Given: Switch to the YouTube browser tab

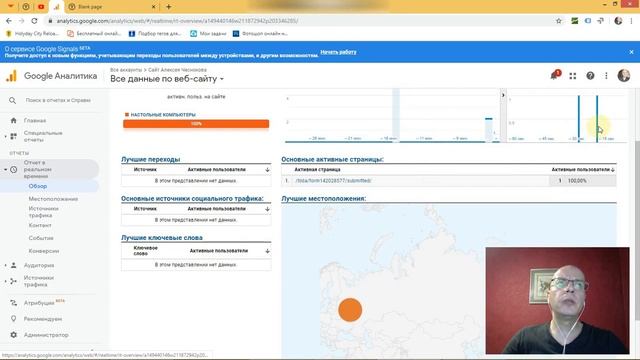Looking at the screenshot, I should click(x=41, y=7).
